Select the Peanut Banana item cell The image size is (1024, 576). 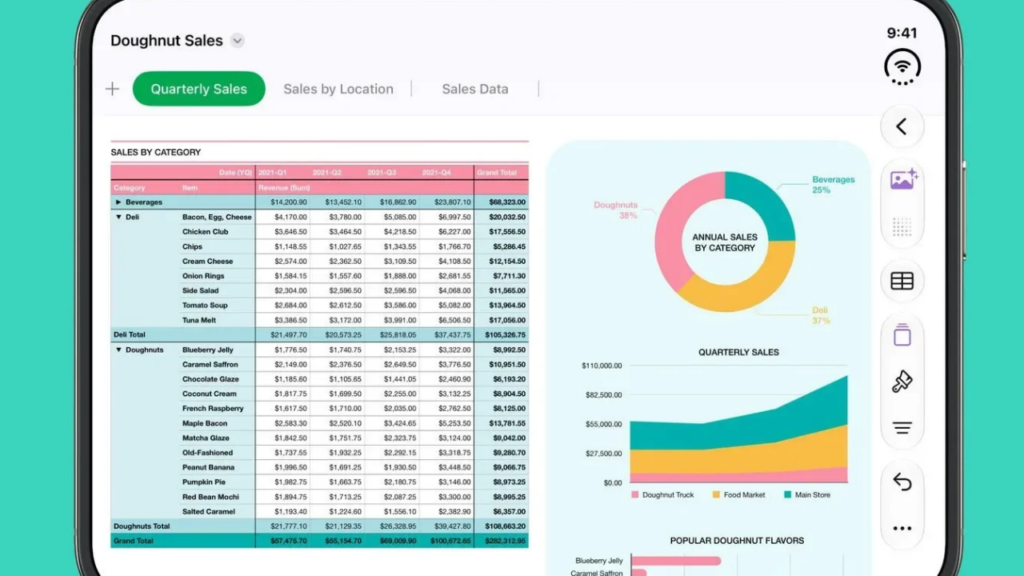(217, 468)
